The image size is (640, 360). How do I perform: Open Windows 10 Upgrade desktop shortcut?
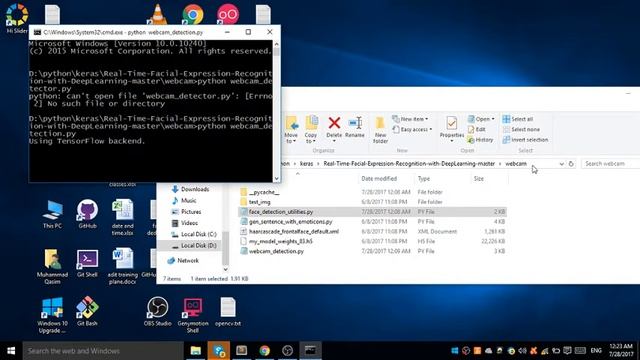(x=52, y=315)
